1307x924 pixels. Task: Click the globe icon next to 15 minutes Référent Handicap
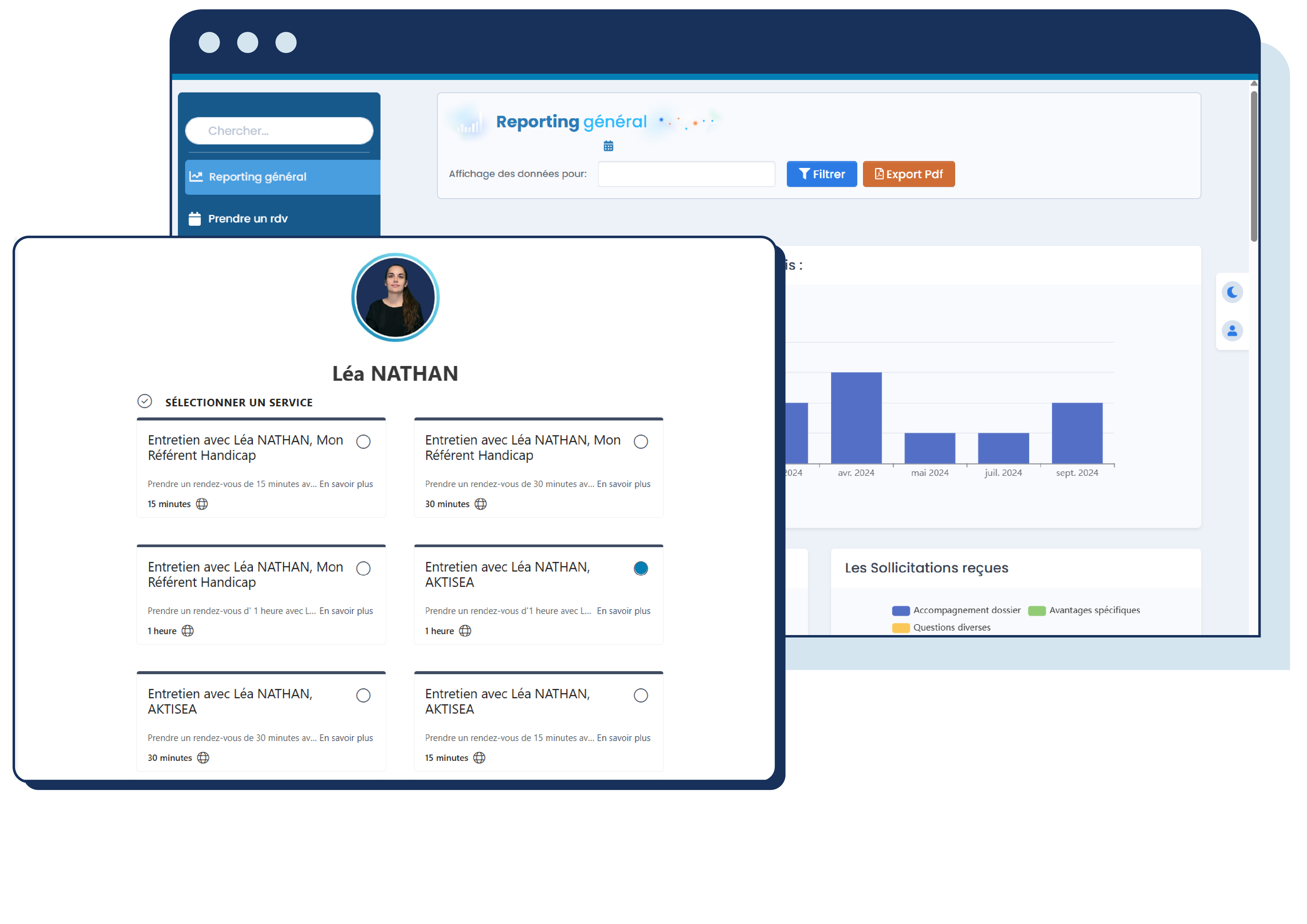point(202,504)
